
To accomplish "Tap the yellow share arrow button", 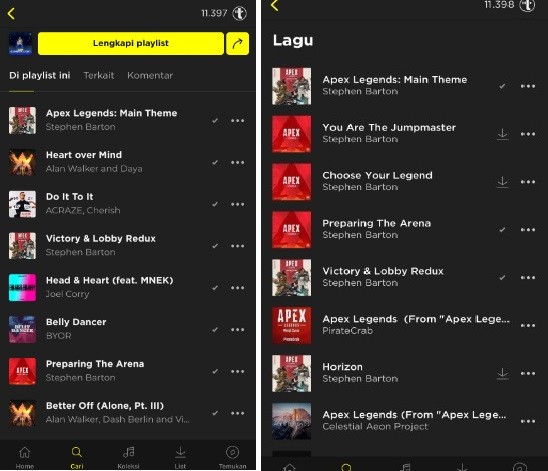I will 238,43.
